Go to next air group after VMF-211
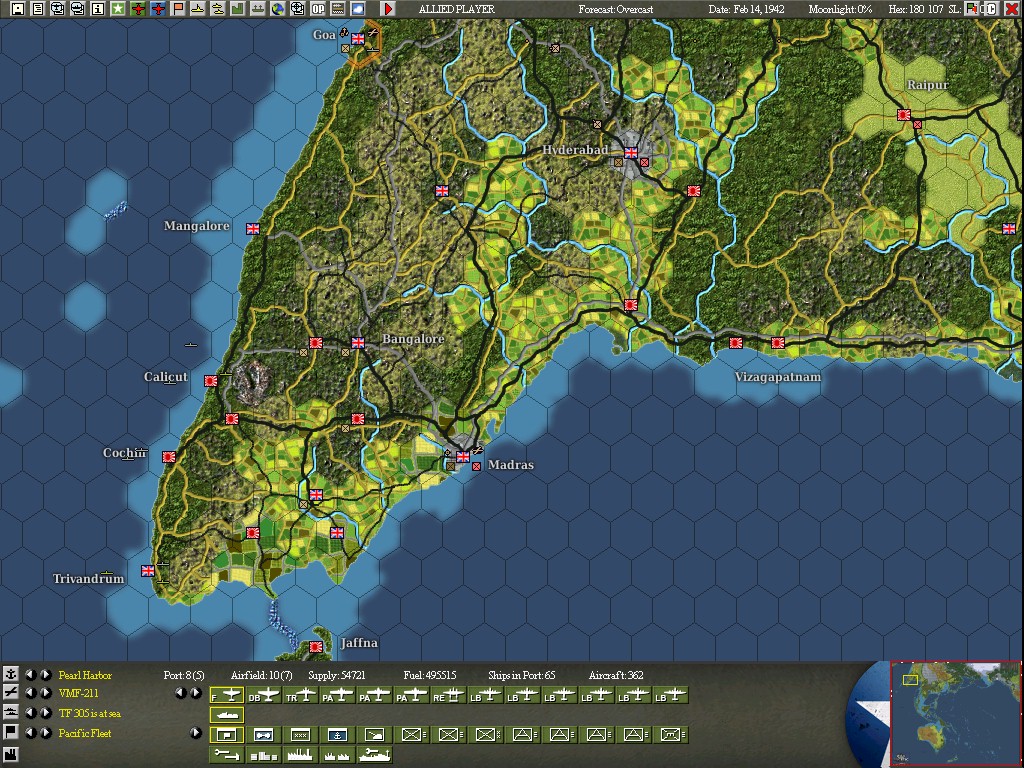This screenshot has width=1024, height=768. pyautogui.click(x=46, y=693)
